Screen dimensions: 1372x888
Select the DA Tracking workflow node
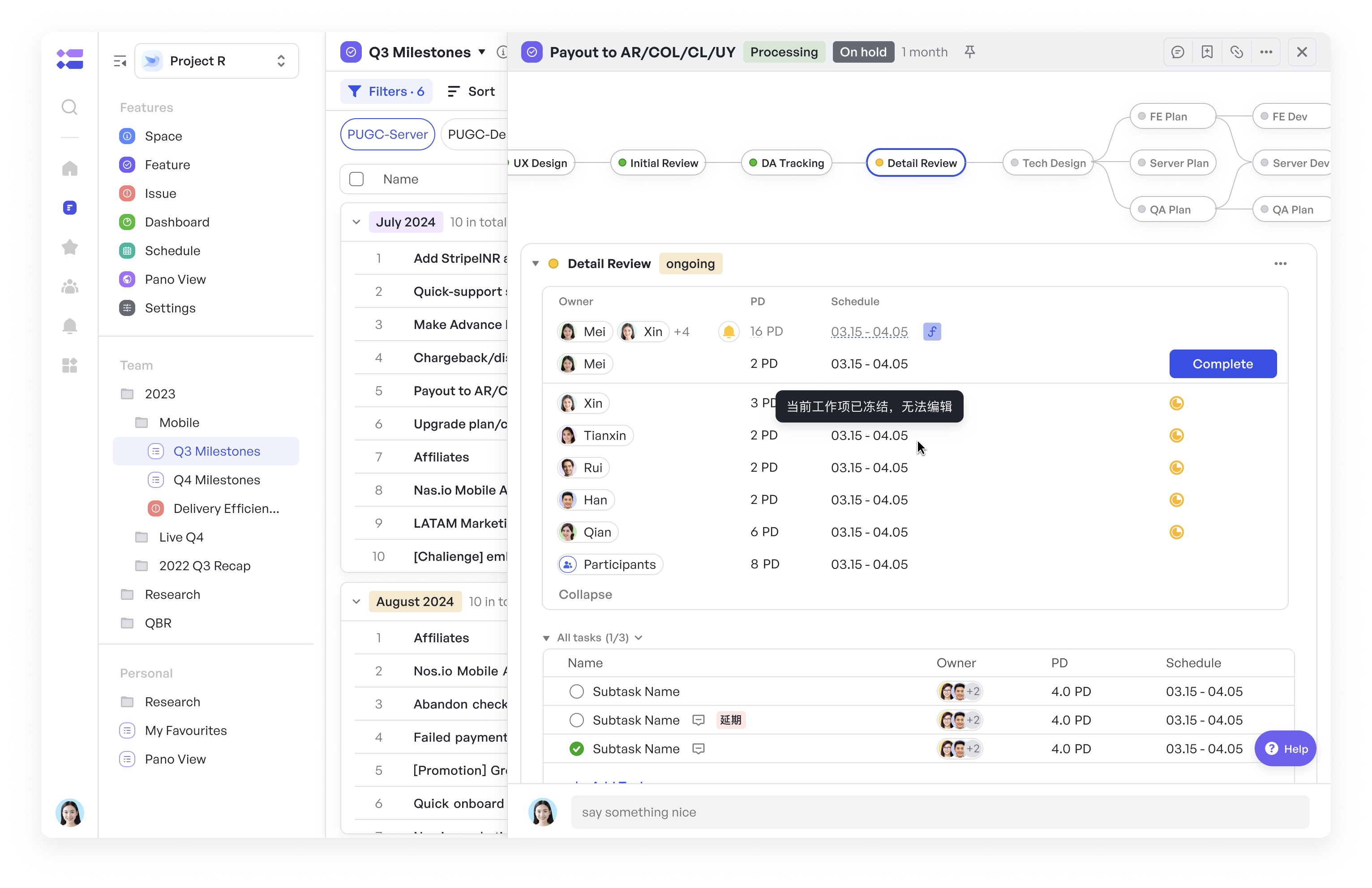[x=786, y=163]
